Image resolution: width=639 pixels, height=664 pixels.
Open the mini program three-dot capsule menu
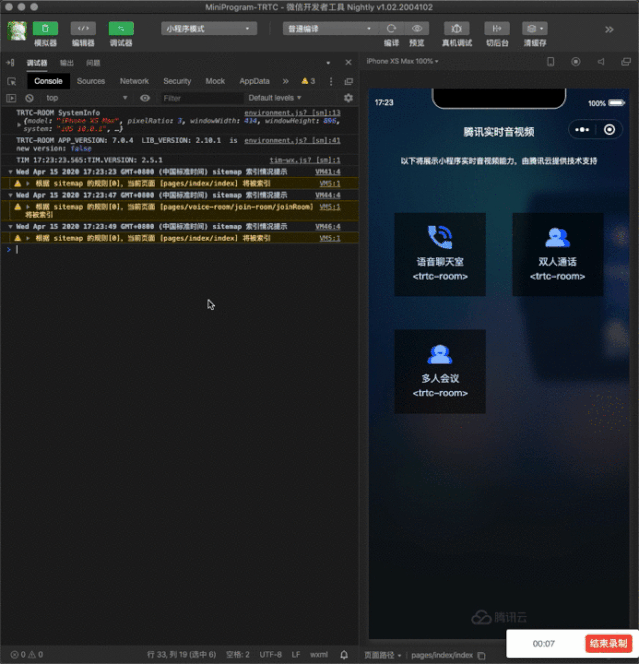coord(582,130)
